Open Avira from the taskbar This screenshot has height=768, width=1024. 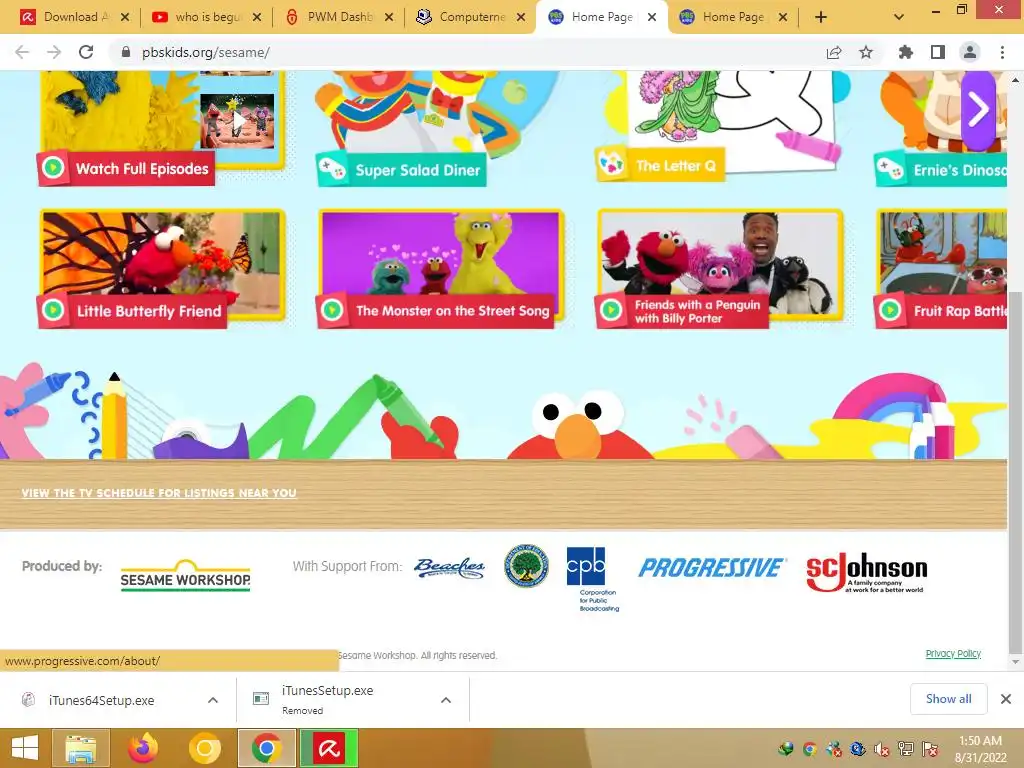(328, 748)
